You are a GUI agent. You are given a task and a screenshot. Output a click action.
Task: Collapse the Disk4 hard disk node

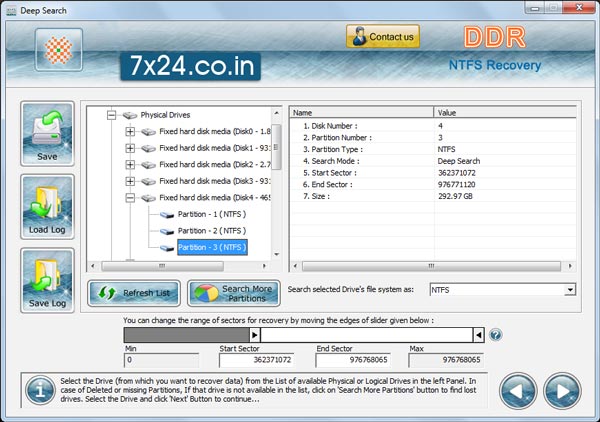(130, 198)
